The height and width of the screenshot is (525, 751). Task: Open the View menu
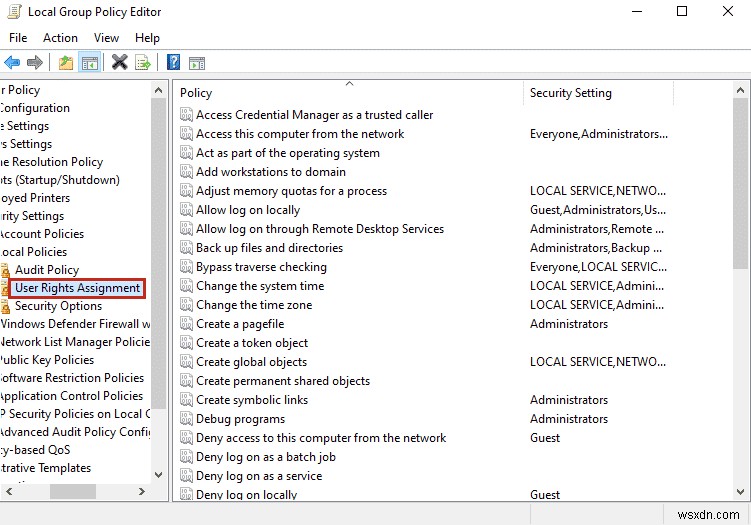[106, 38]
